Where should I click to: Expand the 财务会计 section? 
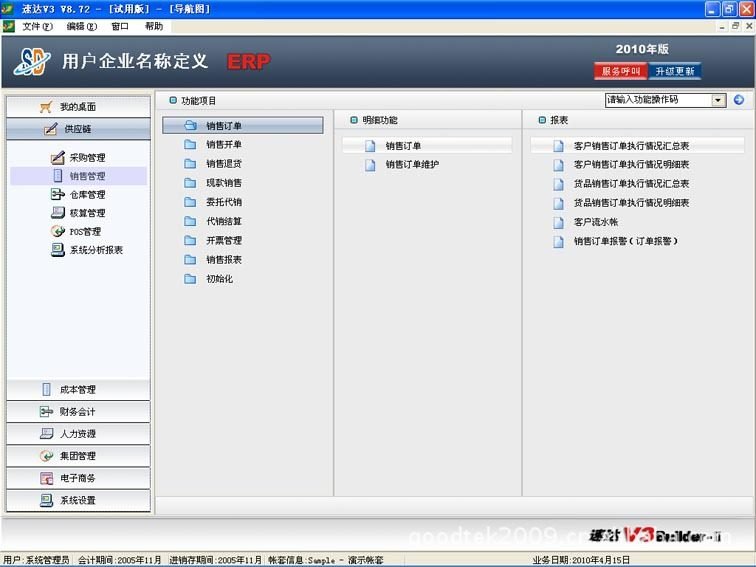(78, 412)
